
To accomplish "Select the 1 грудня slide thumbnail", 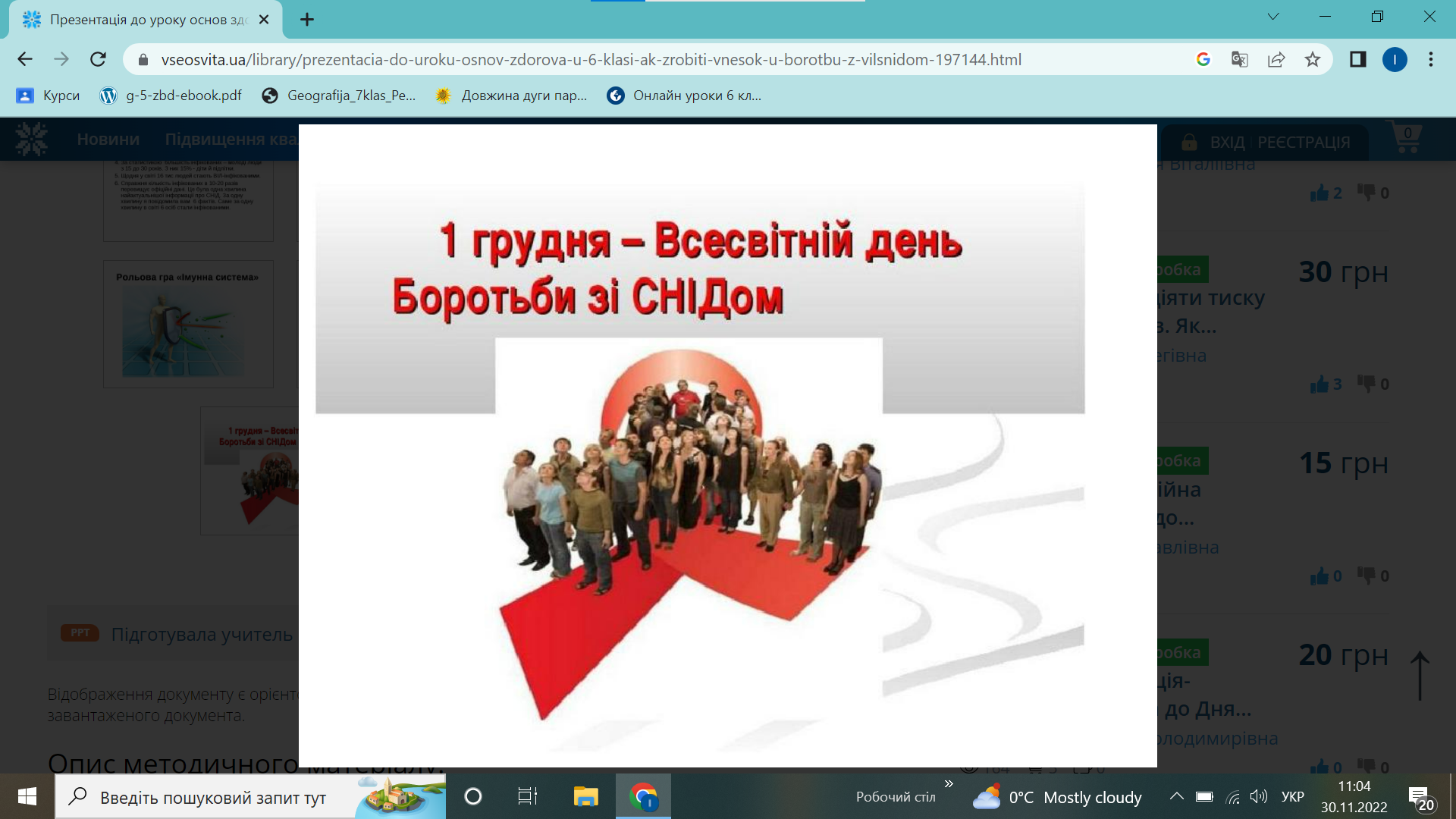I will [x=250, y=471].
